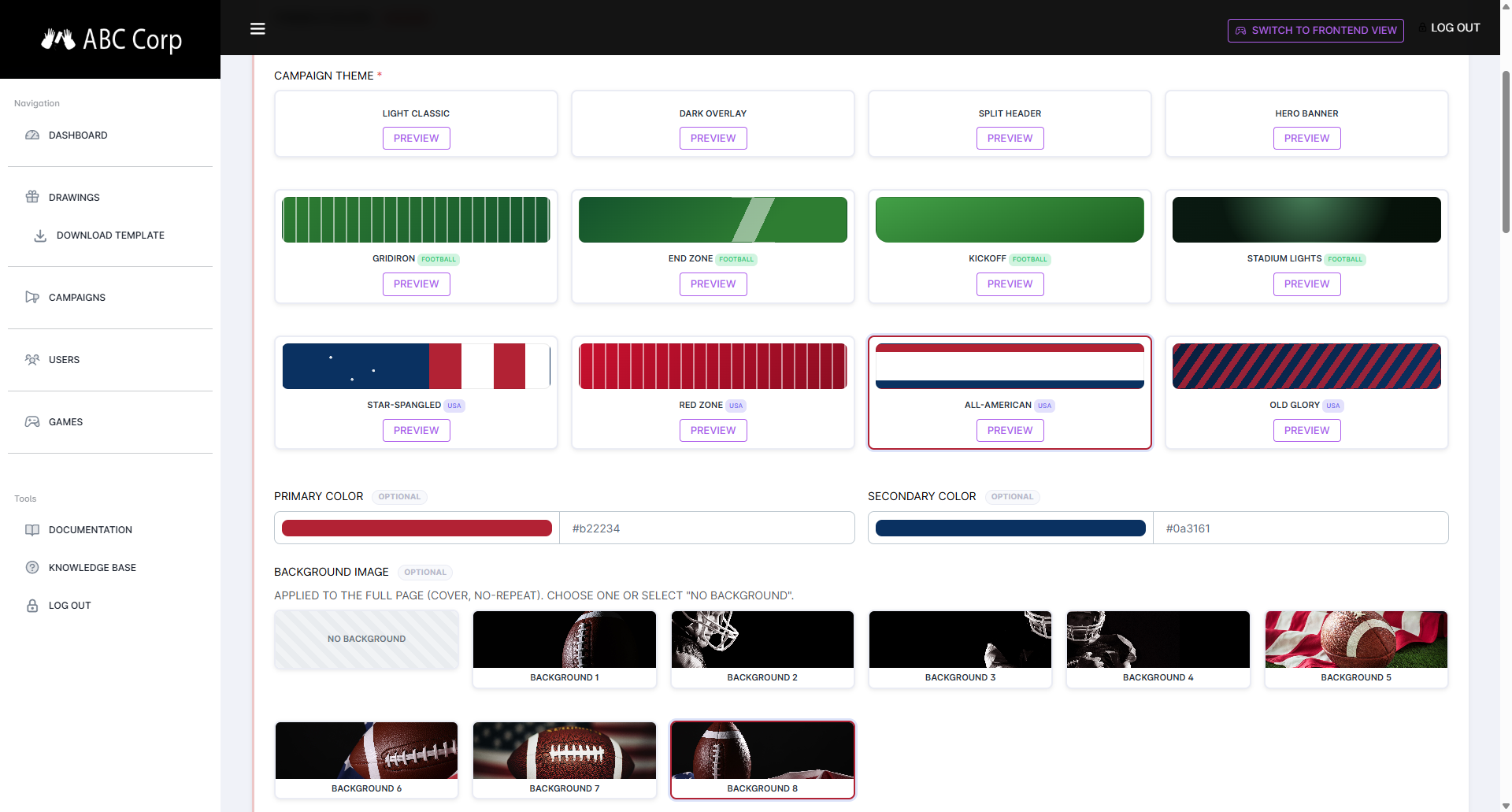This screenshot has height=812, width=1512.
Task: Preview the Stadium Lights theme
Action: point(1306,284)
